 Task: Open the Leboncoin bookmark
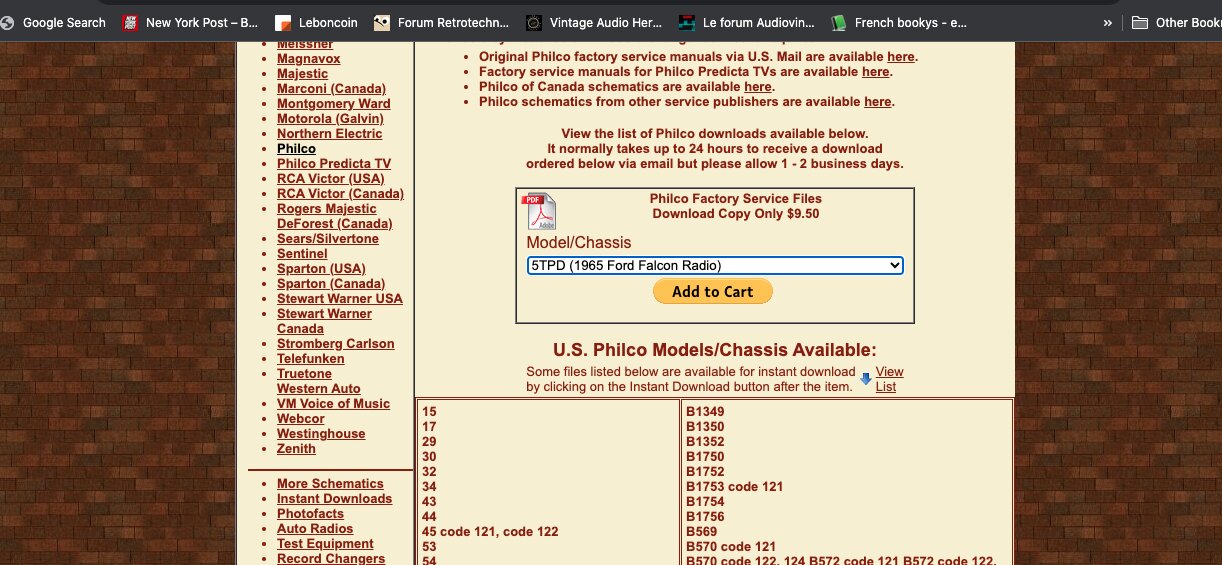click(315, 22)
